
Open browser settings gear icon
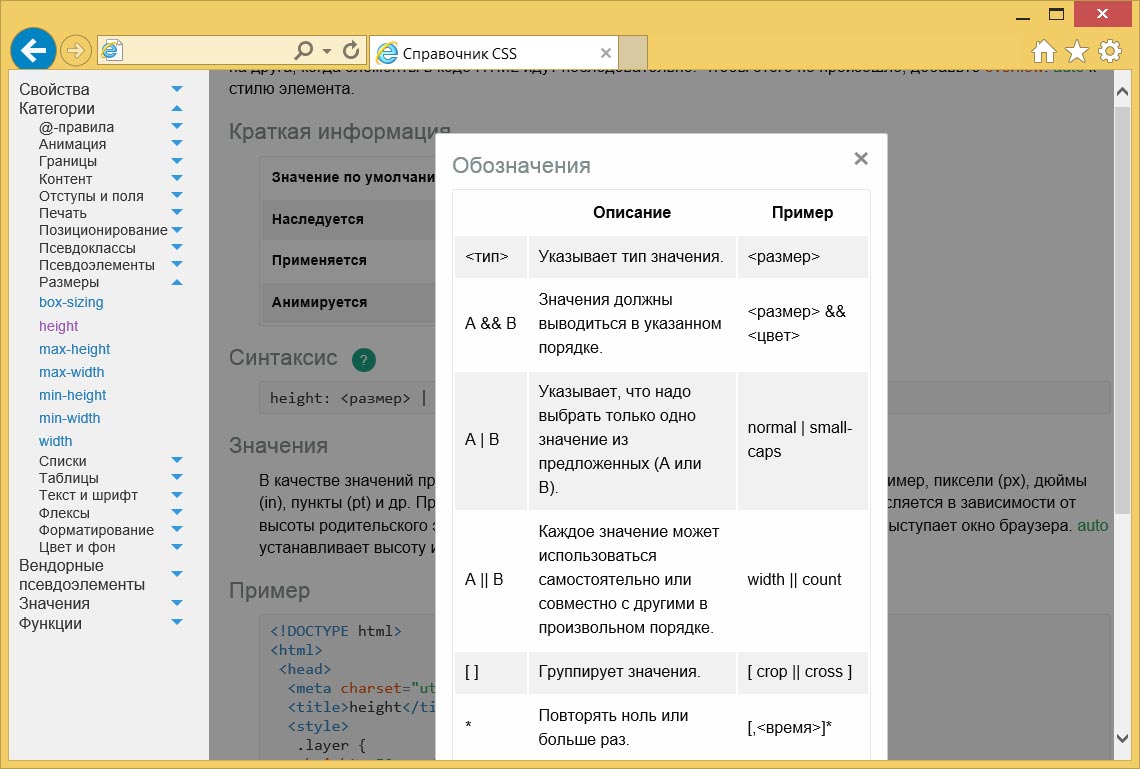(1109, 51)
